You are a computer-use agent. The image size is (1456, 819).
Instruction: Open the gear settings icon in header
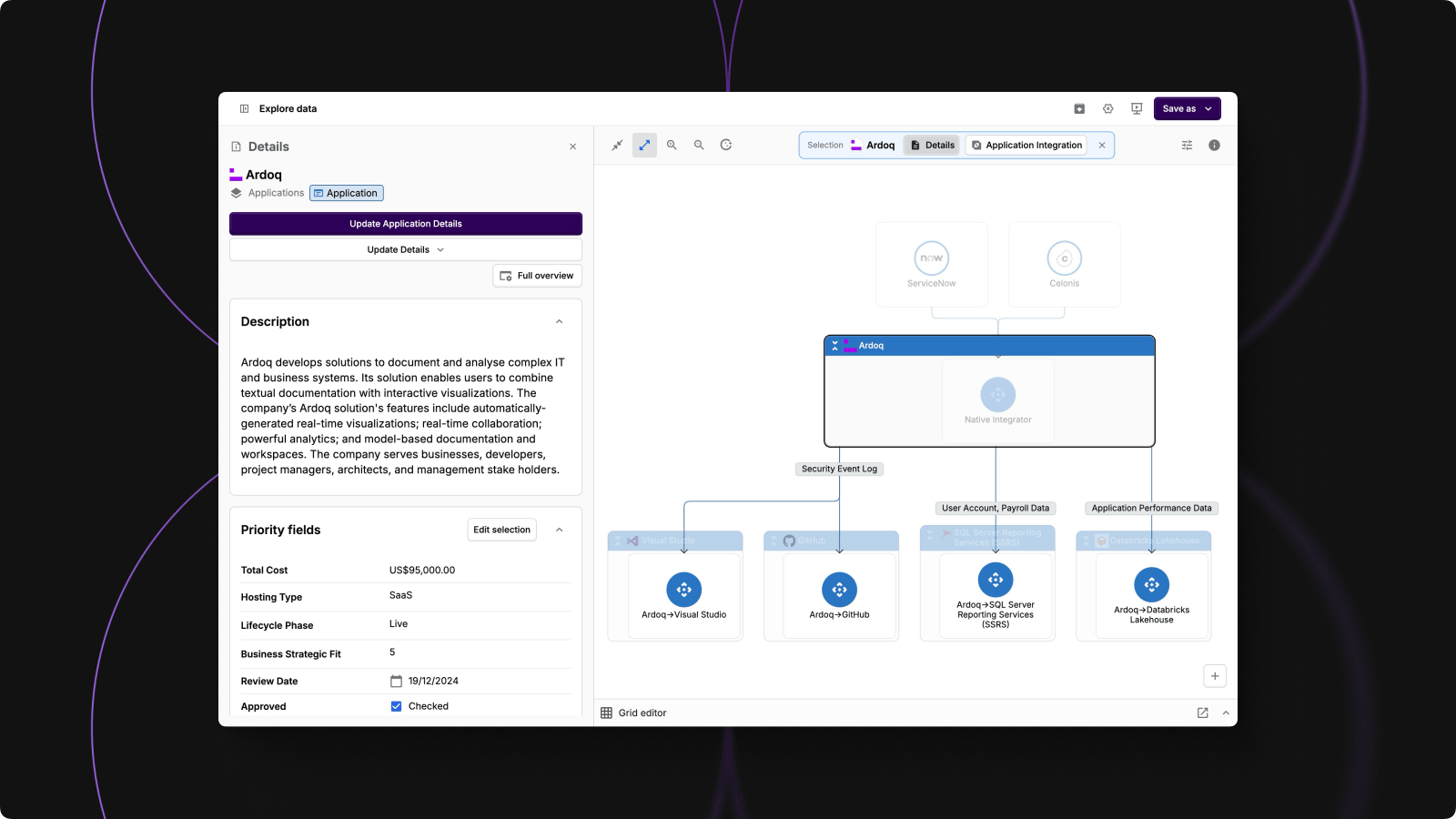tap(1107, 108)
